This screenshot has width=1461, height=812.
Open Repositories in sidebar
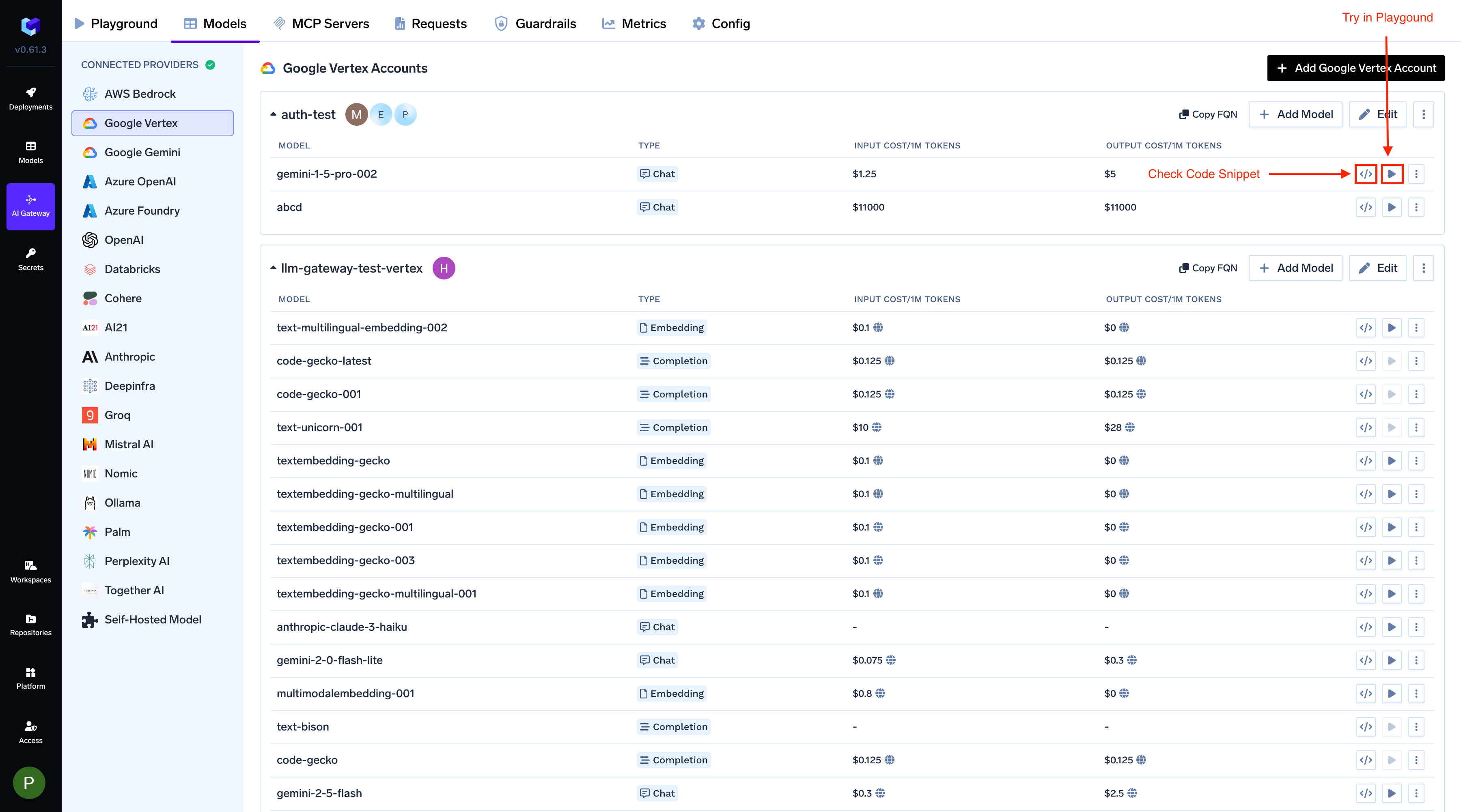click(30, 625)
